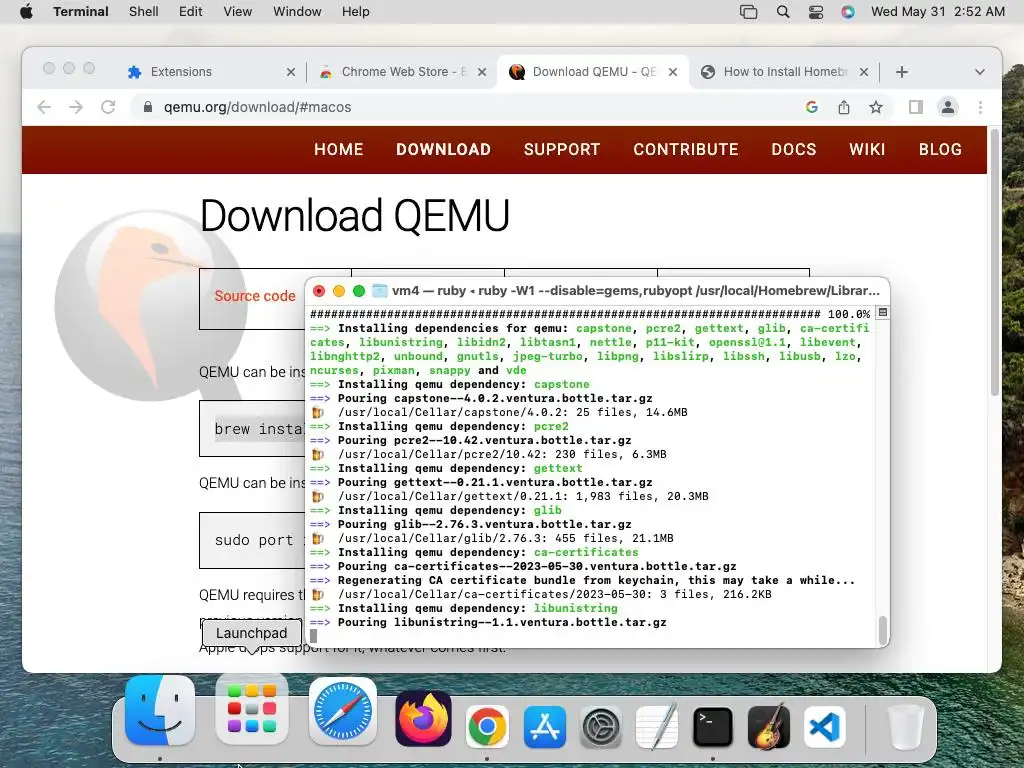Toggle the Chrome side panel

(x=916, y=107)
